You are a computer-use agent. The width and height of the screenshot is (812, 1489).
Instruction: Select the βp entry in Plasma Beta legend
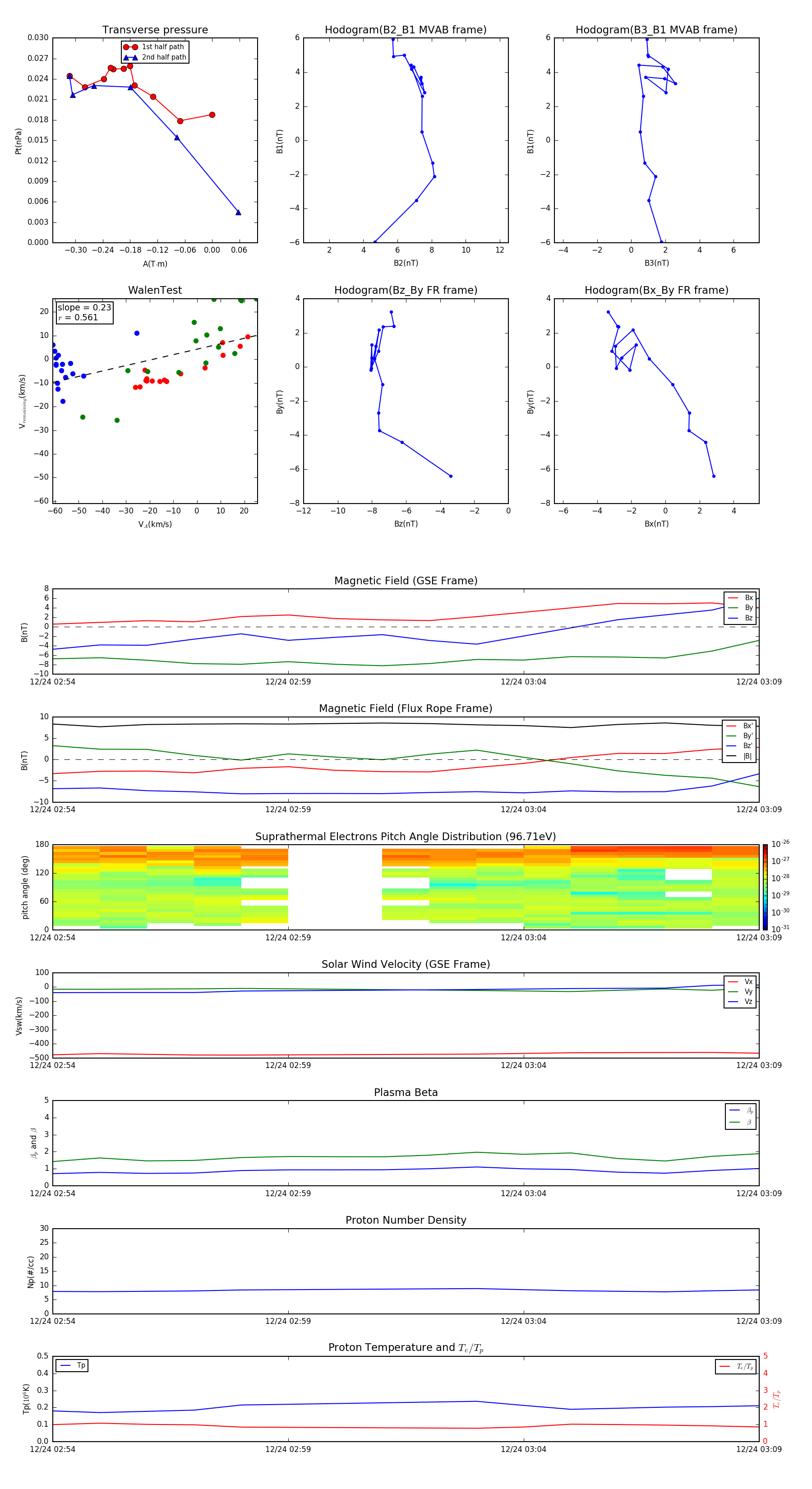[x=741, y=1110]
